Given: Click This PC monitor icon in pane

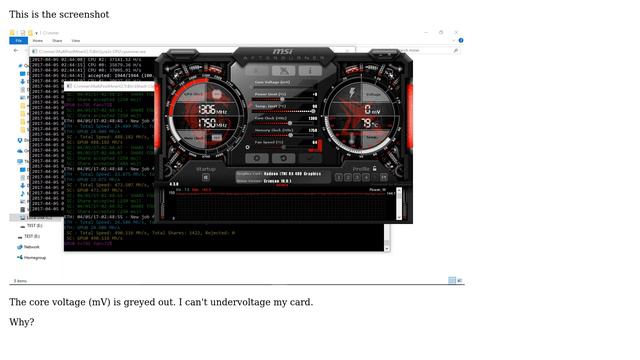Looking at the screenshot, I should tap(20, 161).
